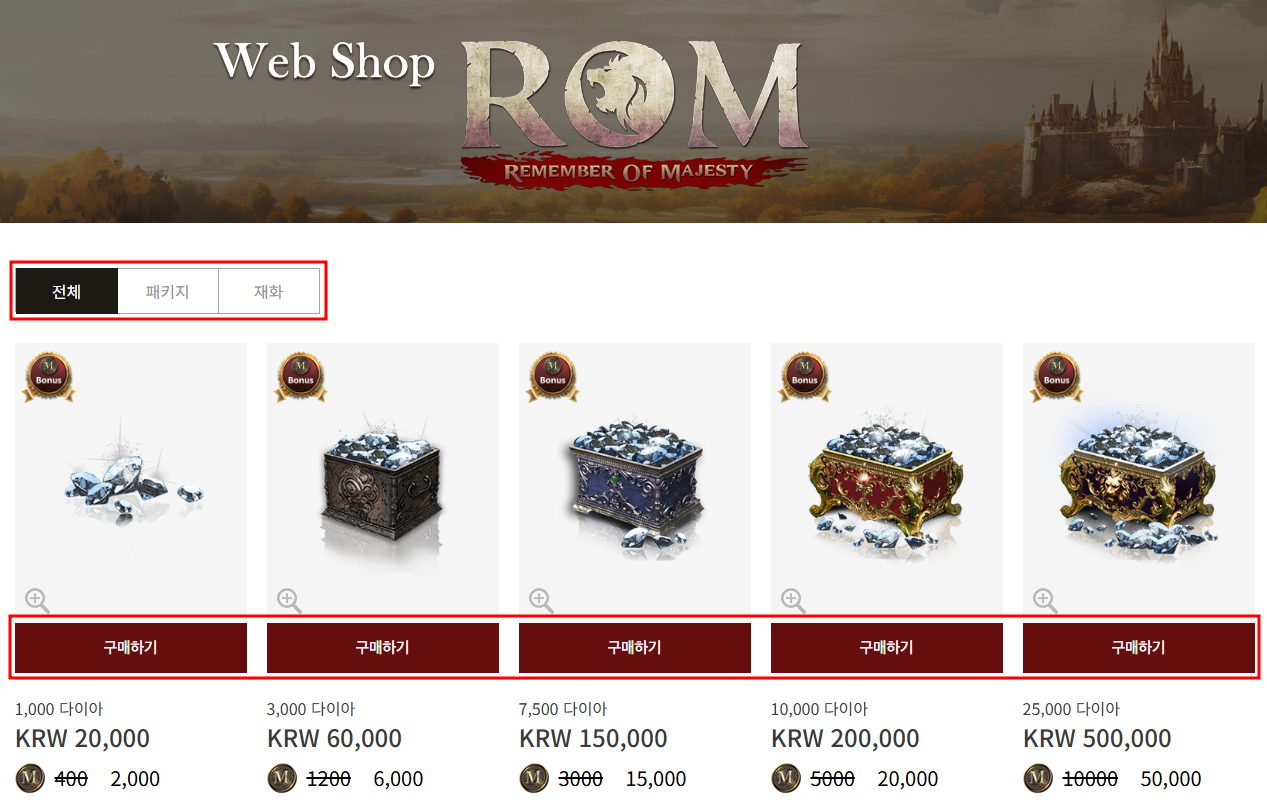Viewport: 1267px width, 809px height.
Task: Buy the 25,000 다이아 chest
Action: point(1139,648)
